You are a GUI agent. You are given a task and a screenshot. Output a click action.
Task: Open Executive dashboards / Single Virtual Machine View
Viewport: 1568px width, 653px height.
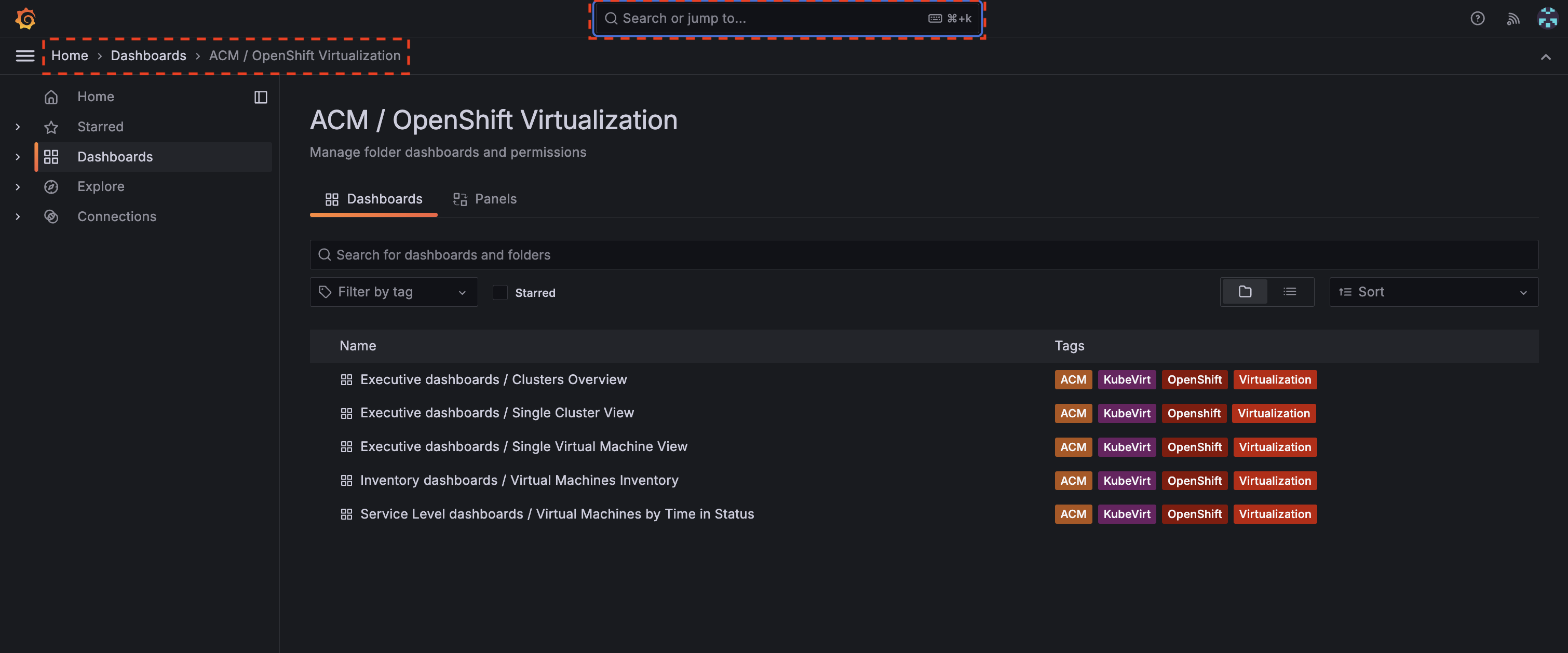click(x=524, y=447)
